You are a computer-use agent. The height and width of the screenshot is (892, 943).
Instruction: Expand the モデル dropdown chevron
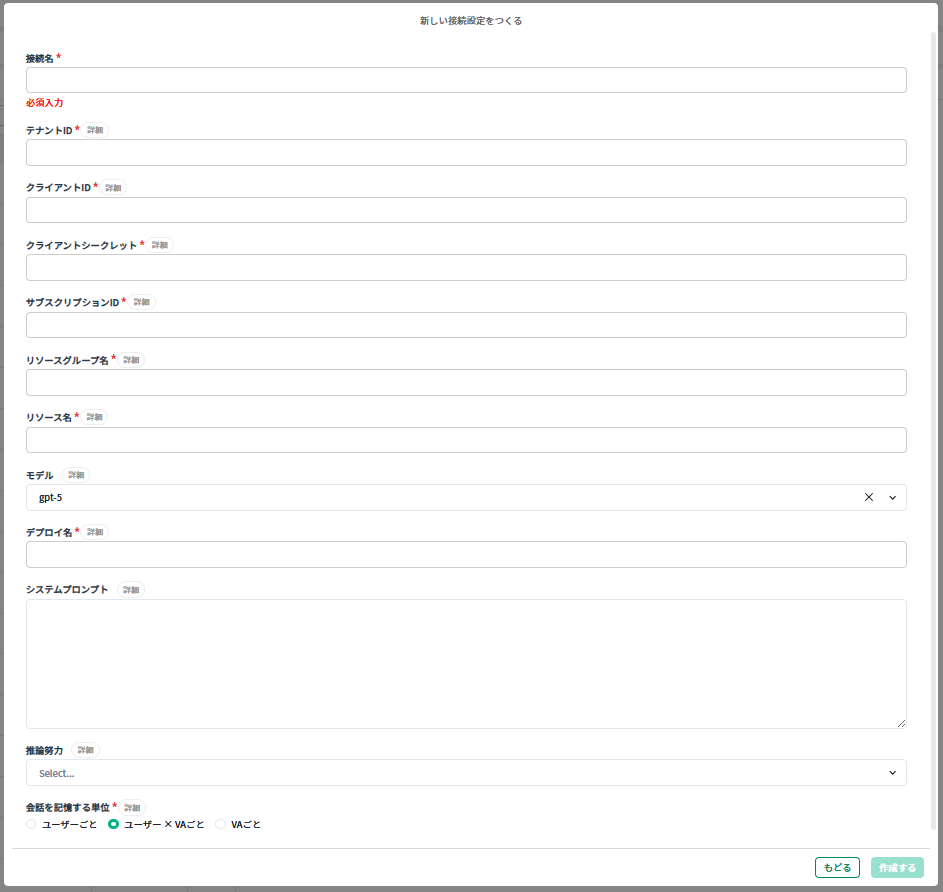coord(892,497)
